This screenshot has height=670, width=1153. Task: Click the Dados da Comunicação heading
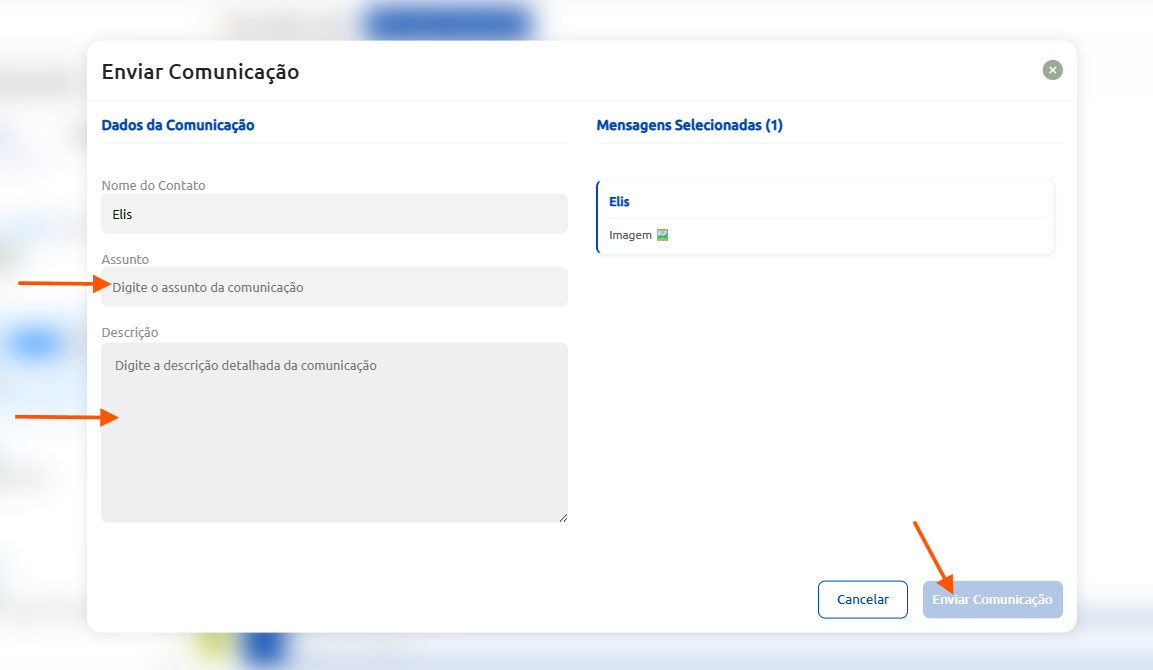(x=178, y=125)
